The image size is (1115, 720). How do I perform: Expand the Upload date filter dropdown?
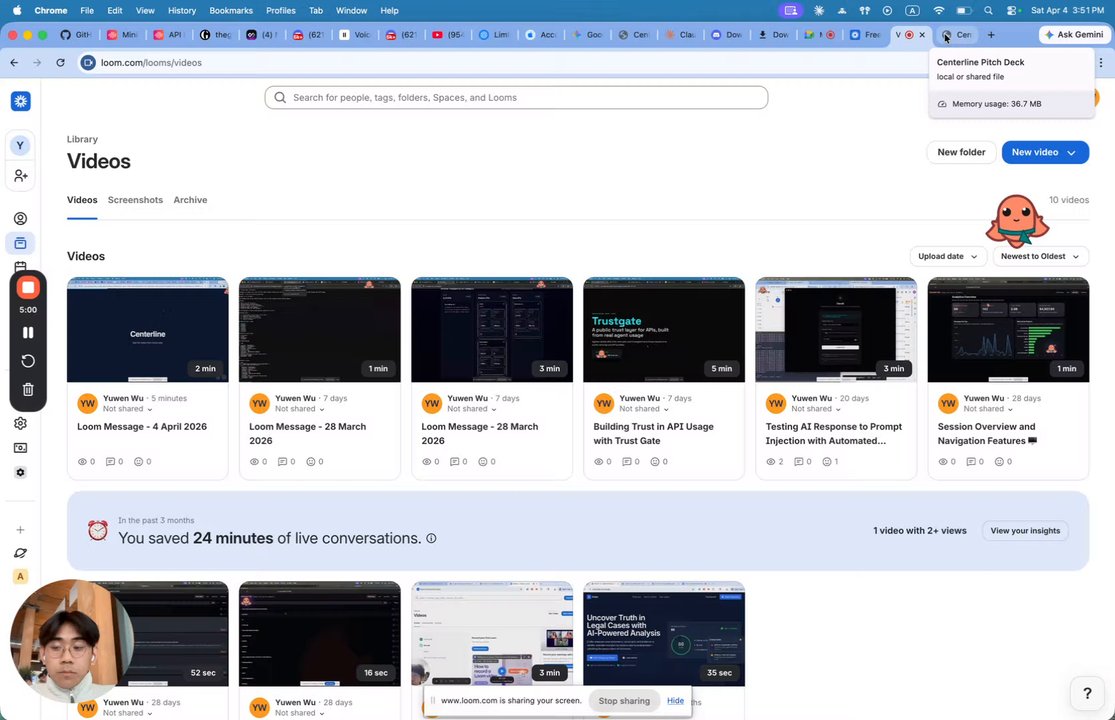coord(948,257)
